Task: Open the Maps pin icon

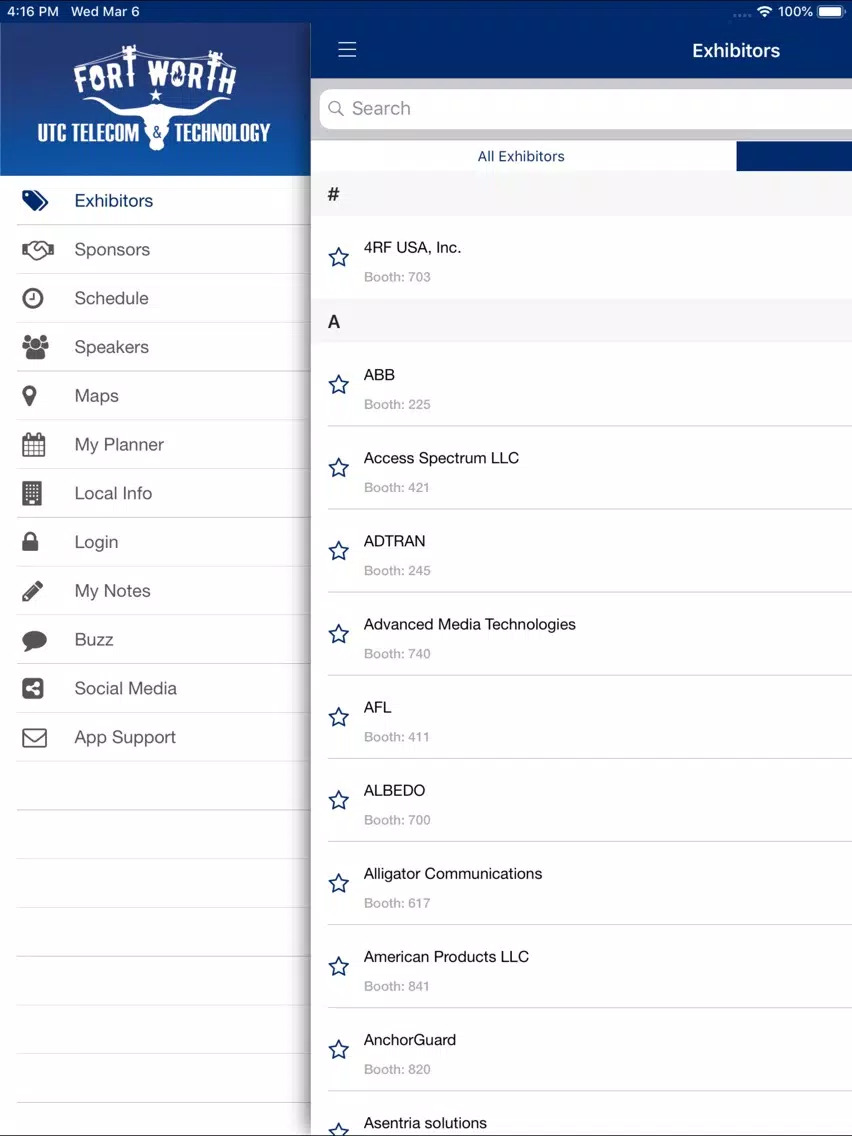Action: coord(30,396)
